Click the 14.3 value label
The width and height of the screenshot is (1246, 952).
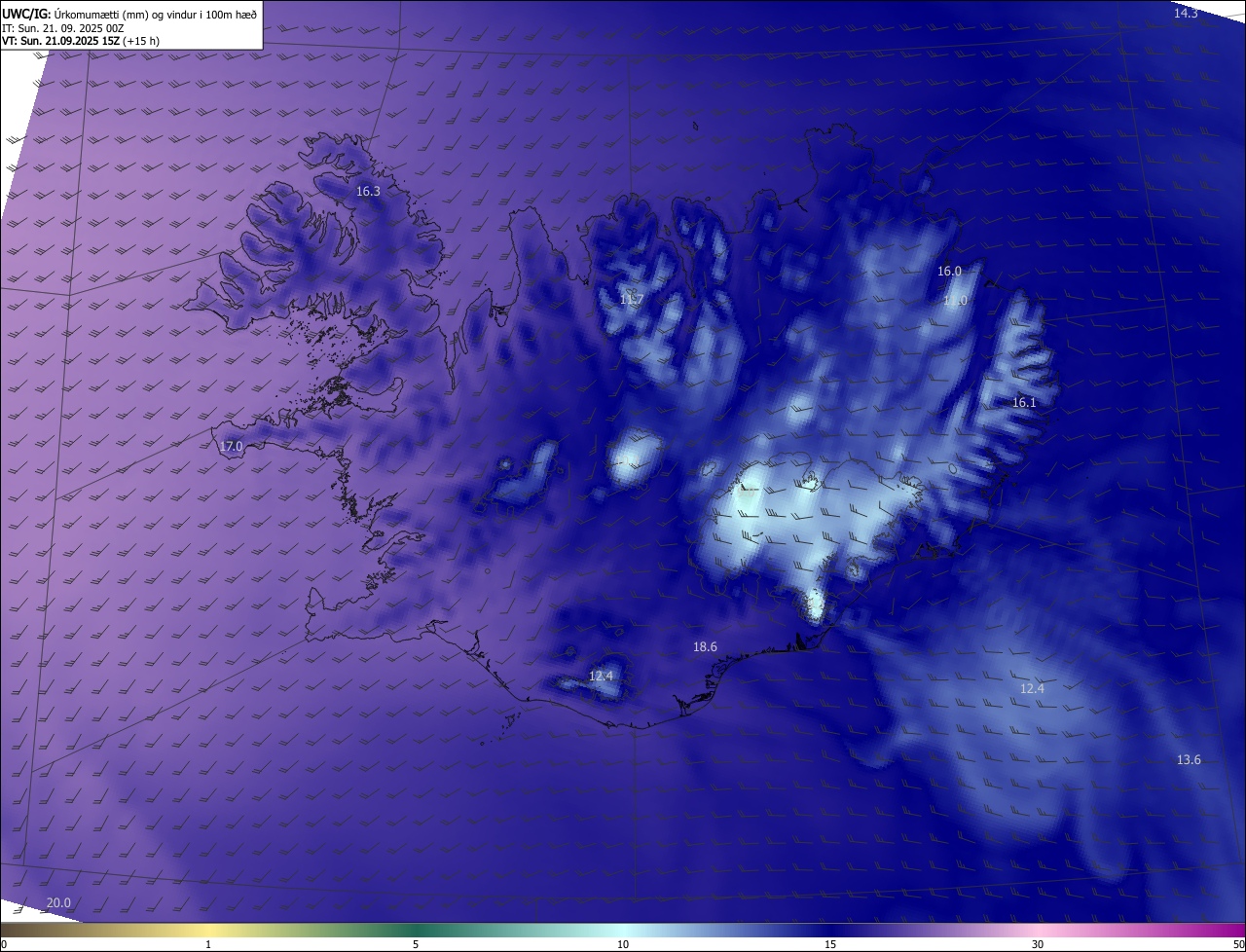pos(1186,14)
